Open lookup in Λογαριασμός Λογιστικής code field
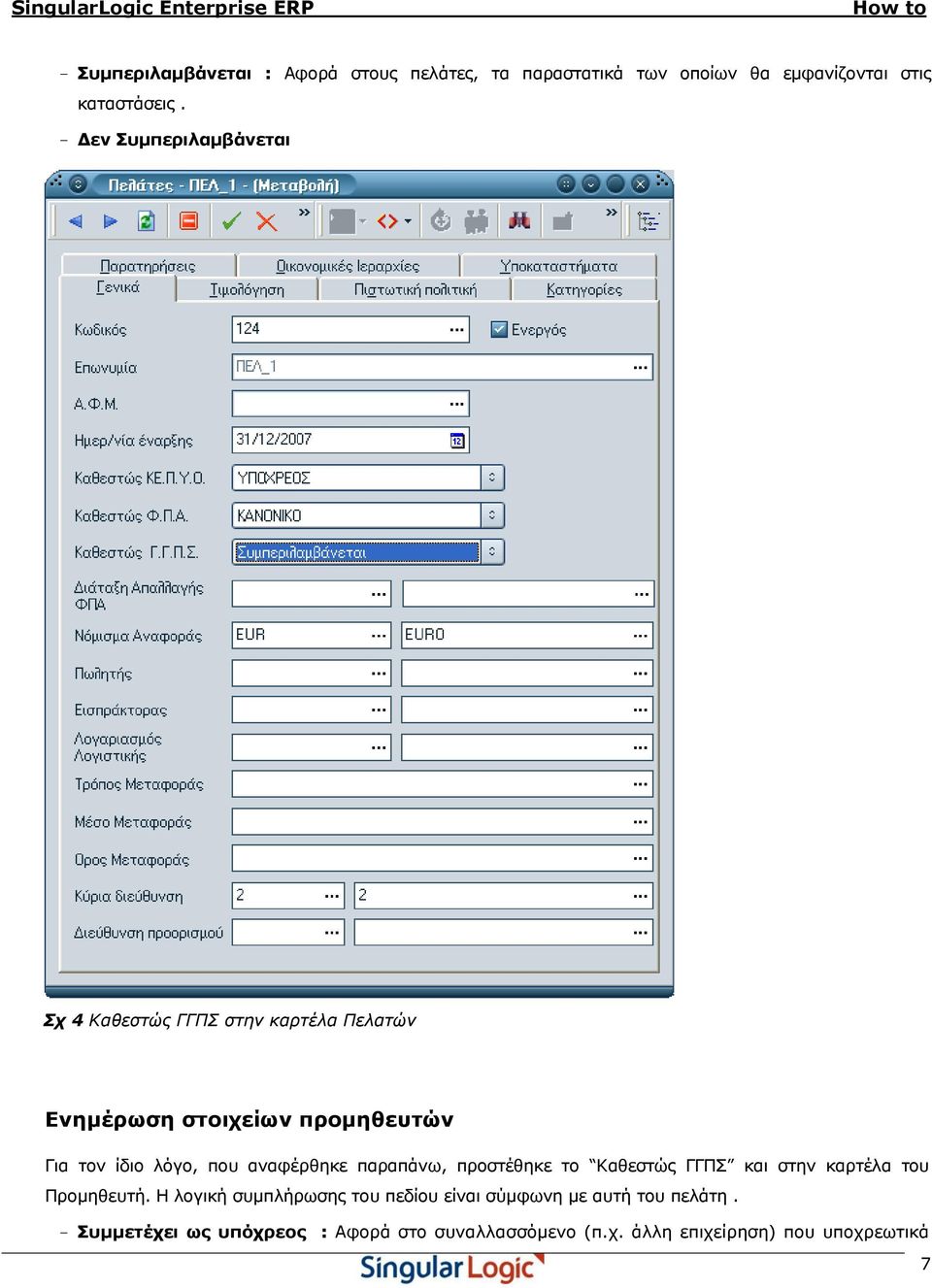The height and width of the screenshot is (1288, 932). click(379, 747)
